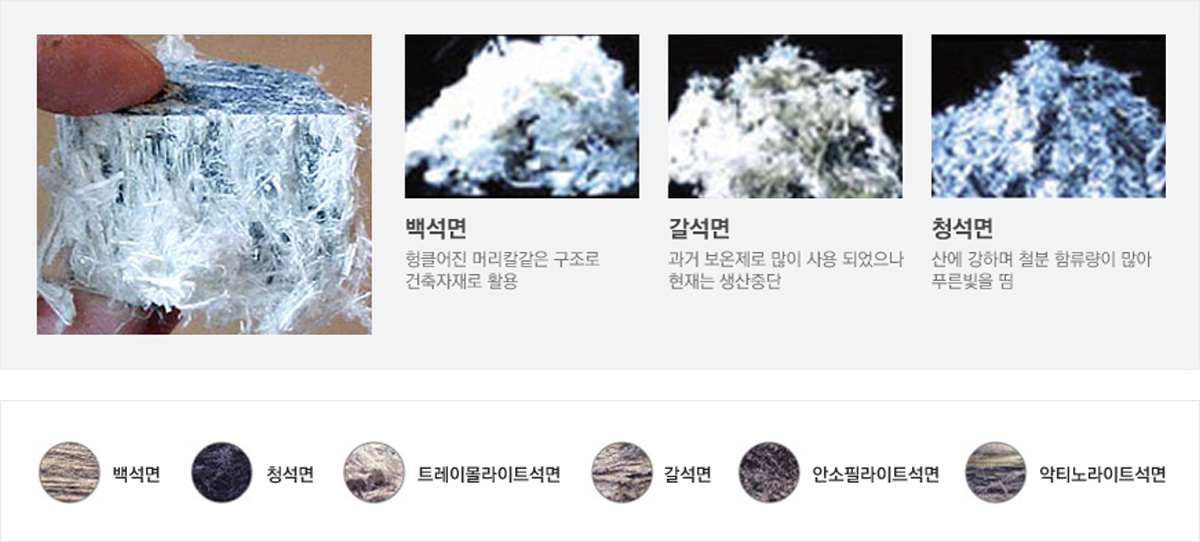Viewport: 1200px width, 542px height.
Task: Select the 트레이몰라이트석면 text label
Action: point(488,474)
